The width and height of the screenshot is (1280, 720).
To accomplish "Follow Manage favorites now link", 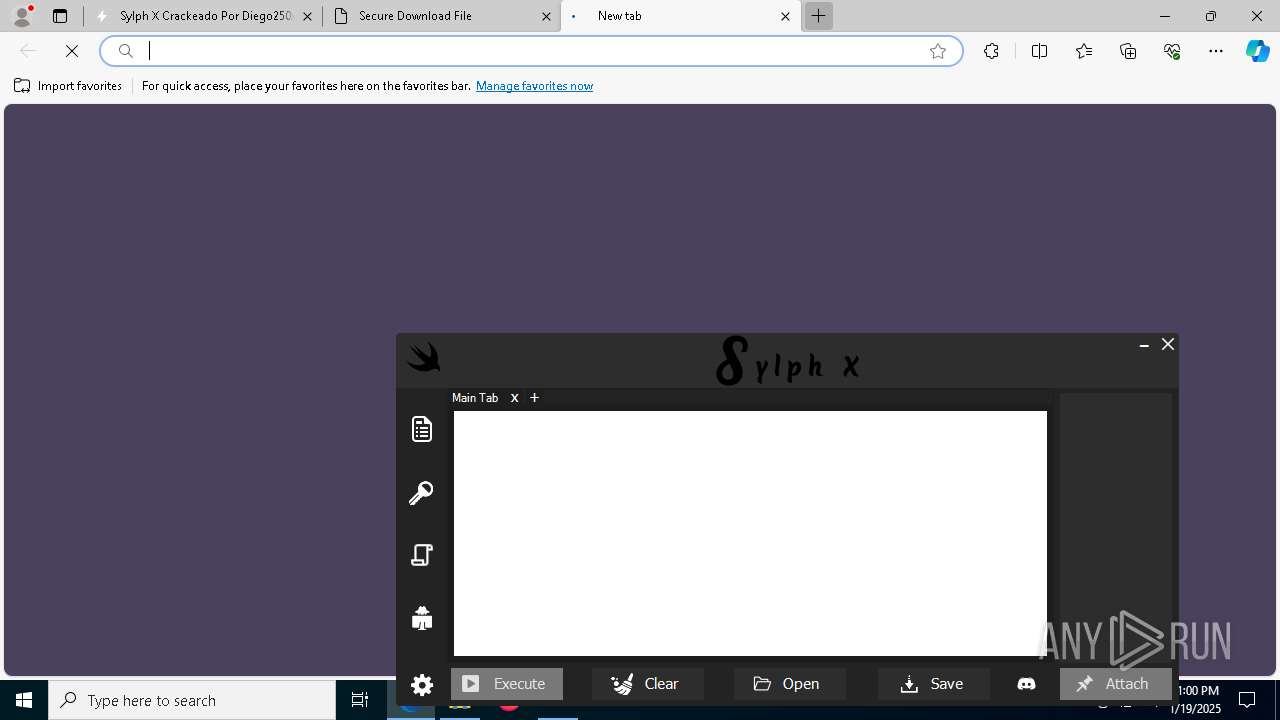I will pos(534,86).
